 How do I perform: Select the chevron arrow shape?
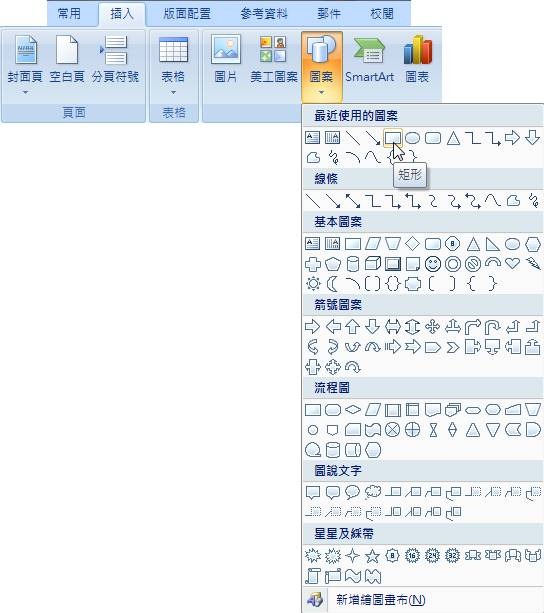click(x=453, y=347)
